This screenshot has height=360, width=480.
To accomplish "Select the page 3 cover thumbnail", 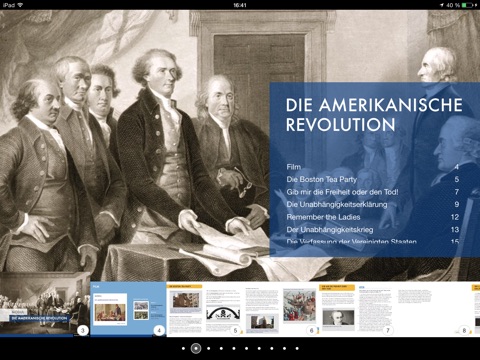I will tap(45, 304).
